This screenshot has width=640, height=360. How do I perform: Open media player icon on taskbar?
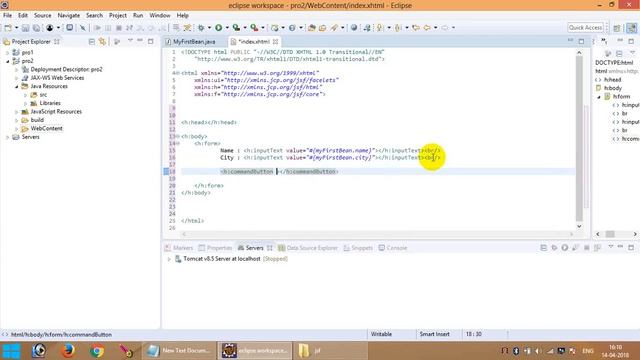39,351
